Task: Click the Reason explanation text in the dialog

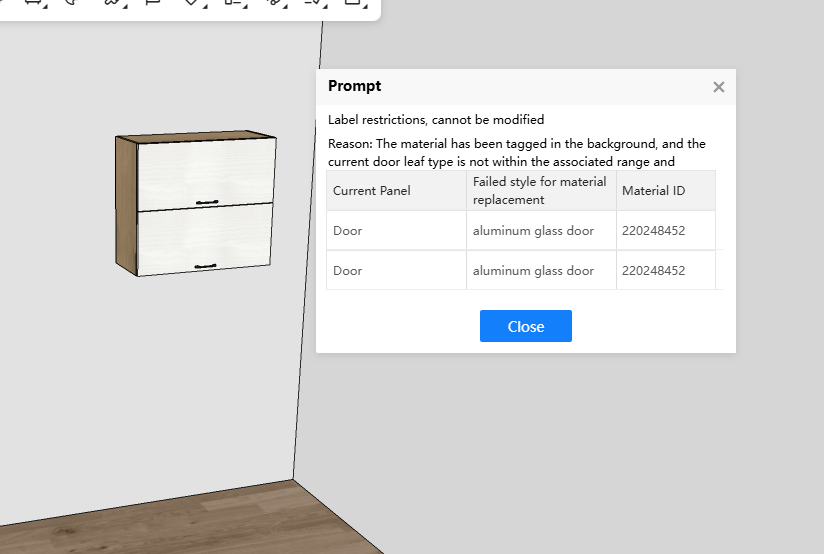Action: pos(516,152)
